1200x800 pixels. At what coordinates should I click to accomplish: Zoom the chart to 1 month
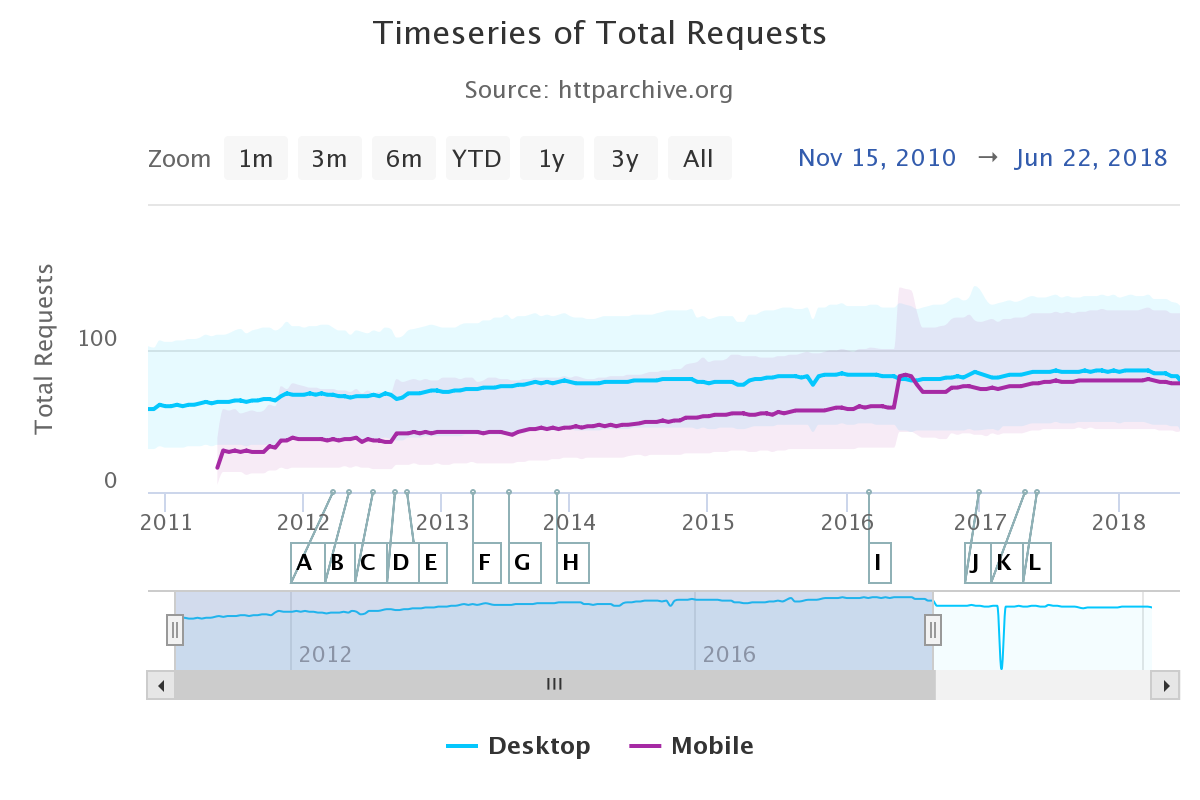tap(256, 157)
